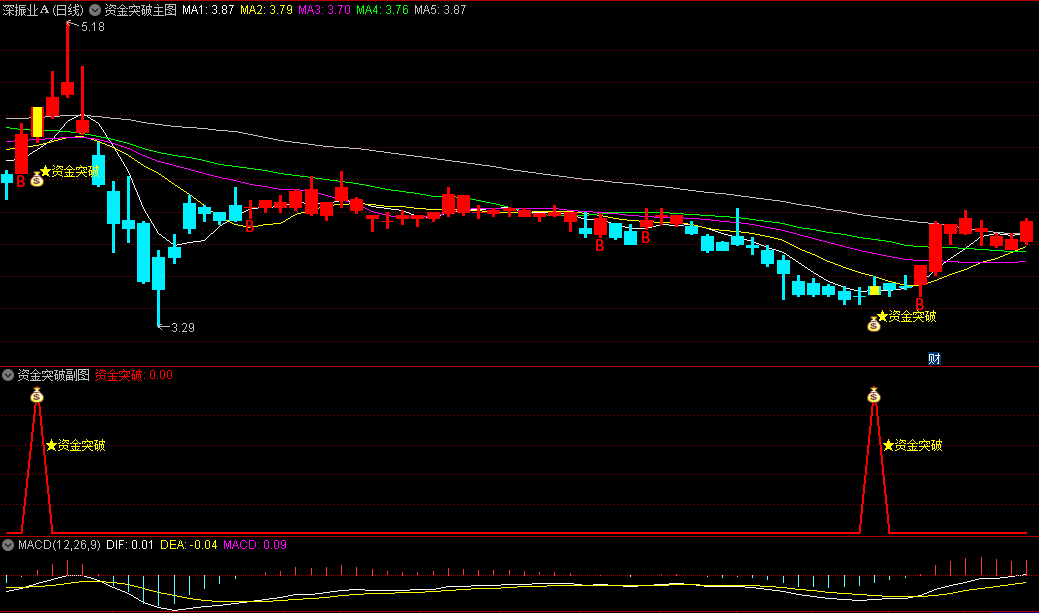Open the MACD(12,26,9) indicator dropdown arrow
This screenshot has width=1039, height=613.
8,545
